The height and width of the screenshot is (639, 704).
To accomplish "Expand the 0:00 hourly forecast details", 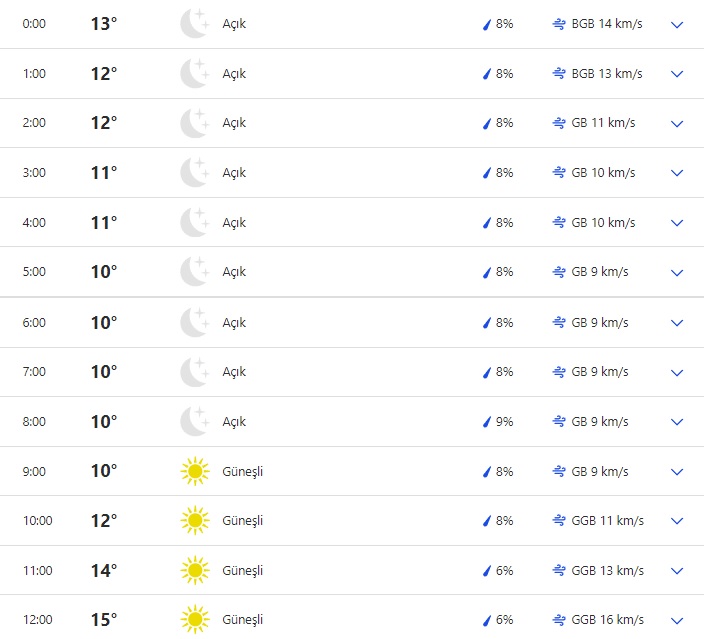I will click(x=677, y=24).
